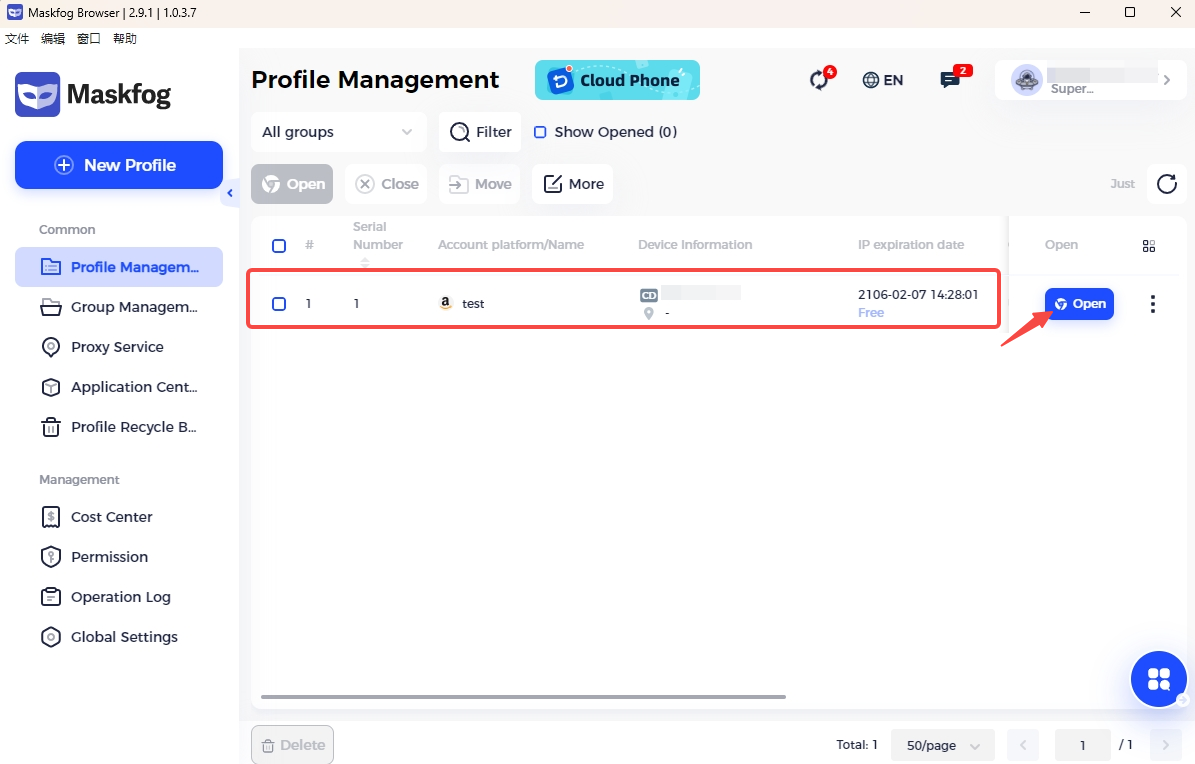The height and width of the screenshot is (764, 1195).
Task: Open Global Settings
Action: point(119,637)
